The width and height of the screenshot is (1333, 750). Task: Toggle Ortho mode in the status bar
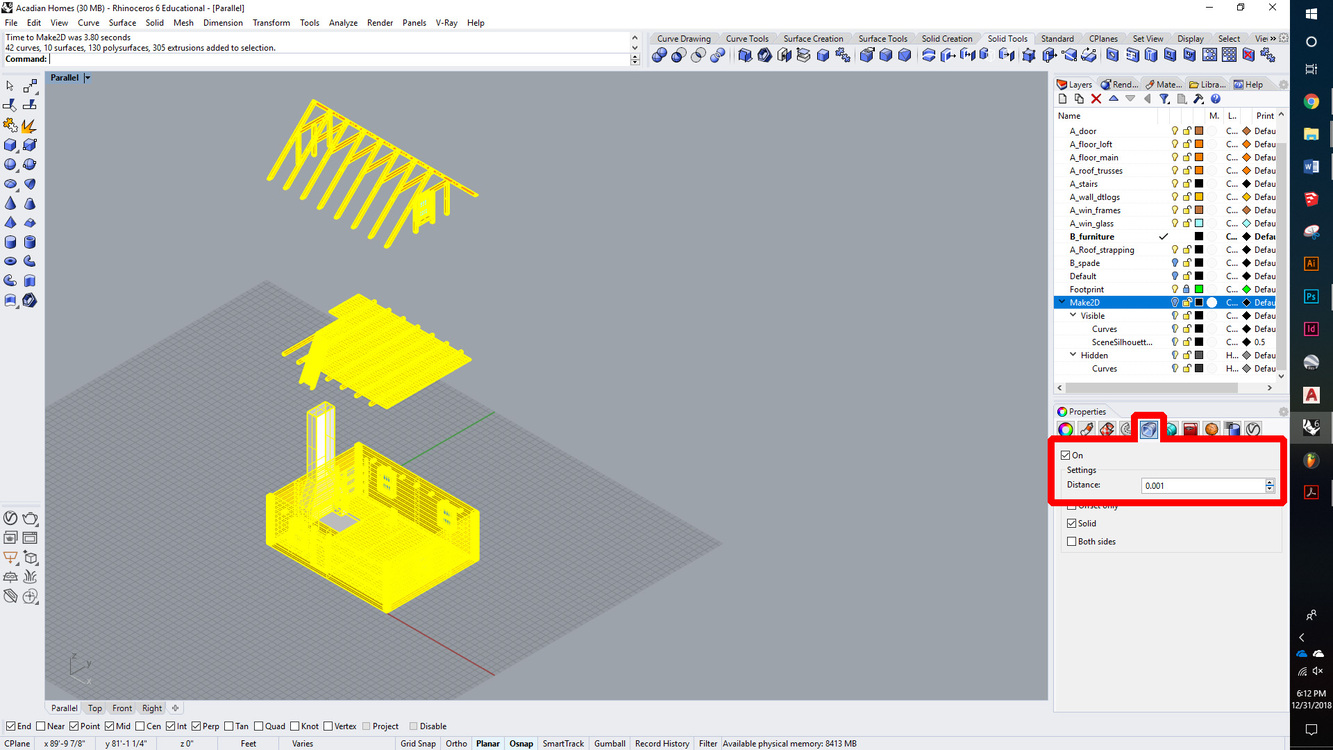tap(456, 743)
